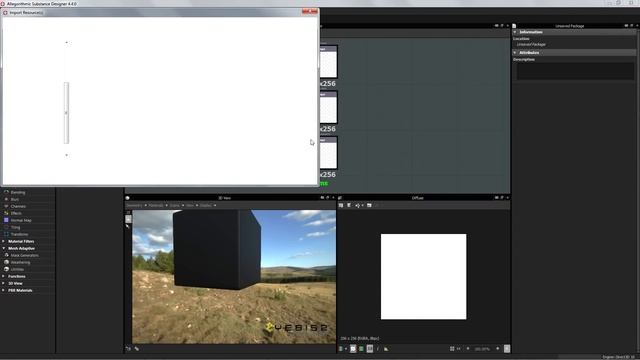Select the Effects library filter
The height and width of the screenshot is (360, 640).
16,213
